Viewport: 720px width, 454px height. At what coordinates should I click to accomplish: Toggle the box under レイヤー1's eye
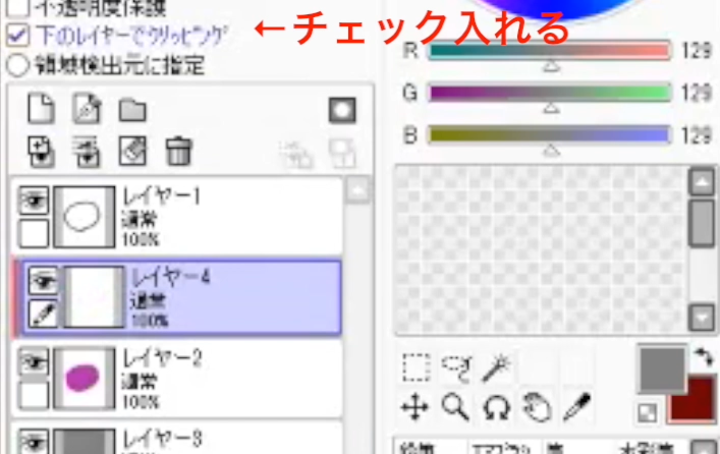tap(34, 233)
